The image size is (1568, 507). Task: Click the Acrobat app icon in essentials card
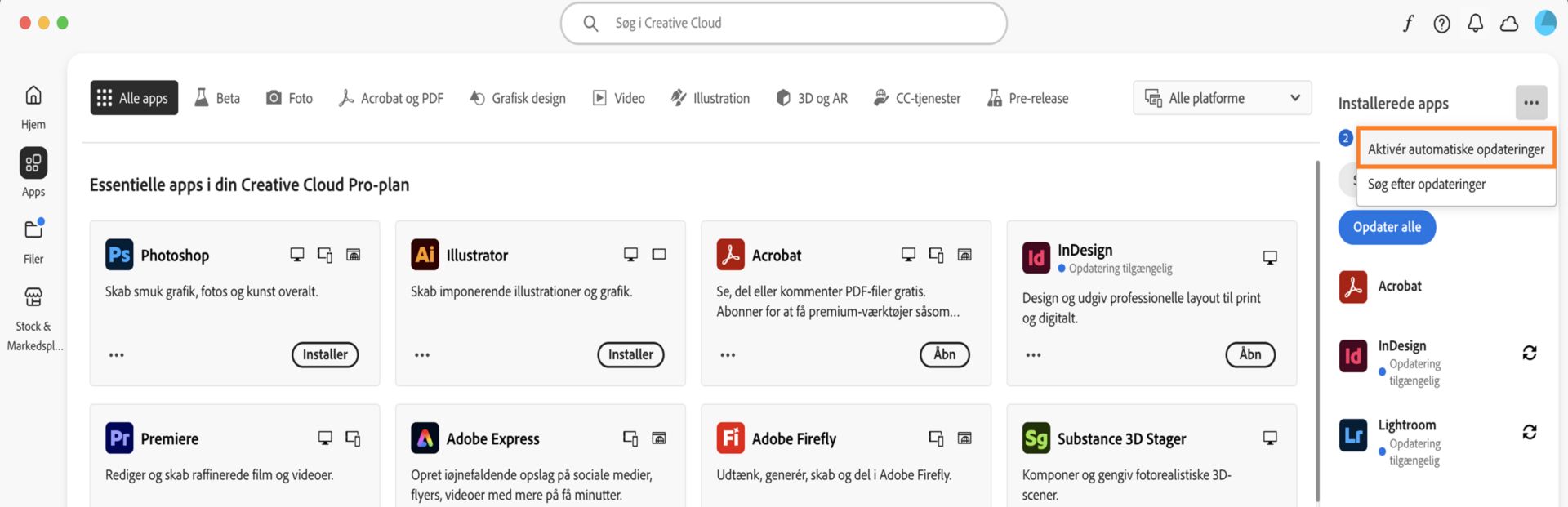click(730, 255)
